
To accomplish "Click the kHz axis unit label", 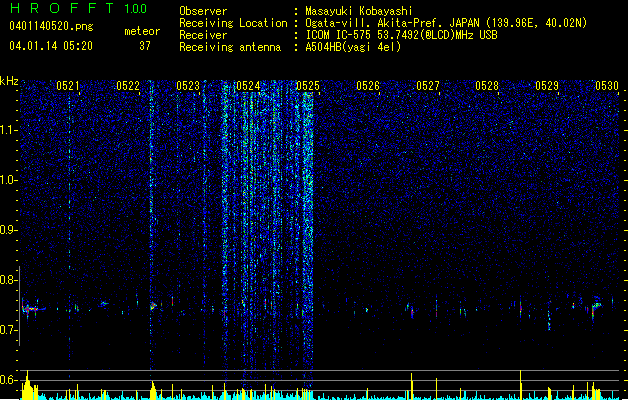I will pyautogui.click(x=9, y=81).
